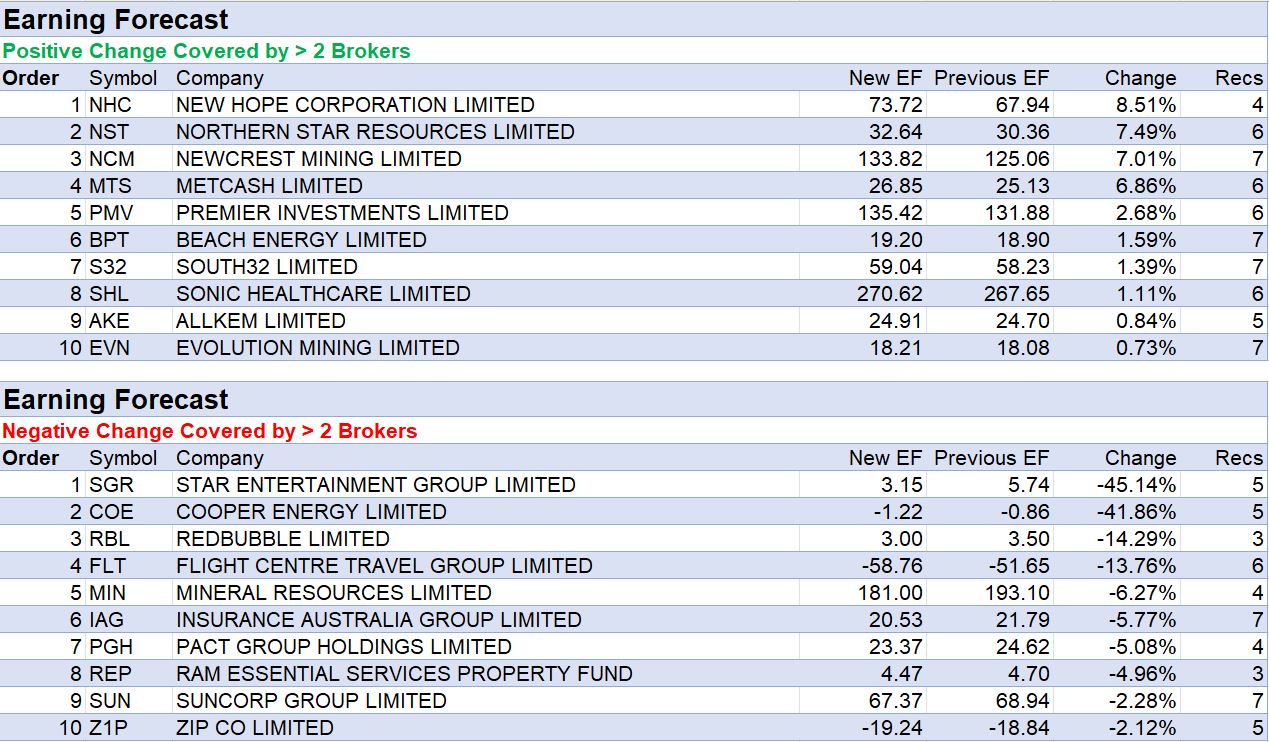Click the COOPER ENERGY LIMITED cell
This screenshot has height=742, width=1269.
pyautogui.click(x=311, y=512)
